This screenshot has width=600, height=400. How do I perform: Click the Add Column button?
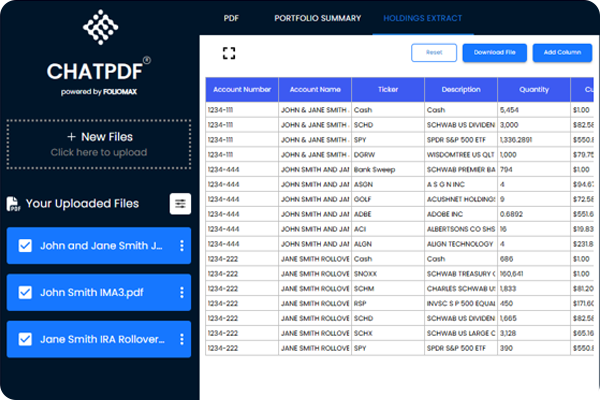tap(562, 52)
